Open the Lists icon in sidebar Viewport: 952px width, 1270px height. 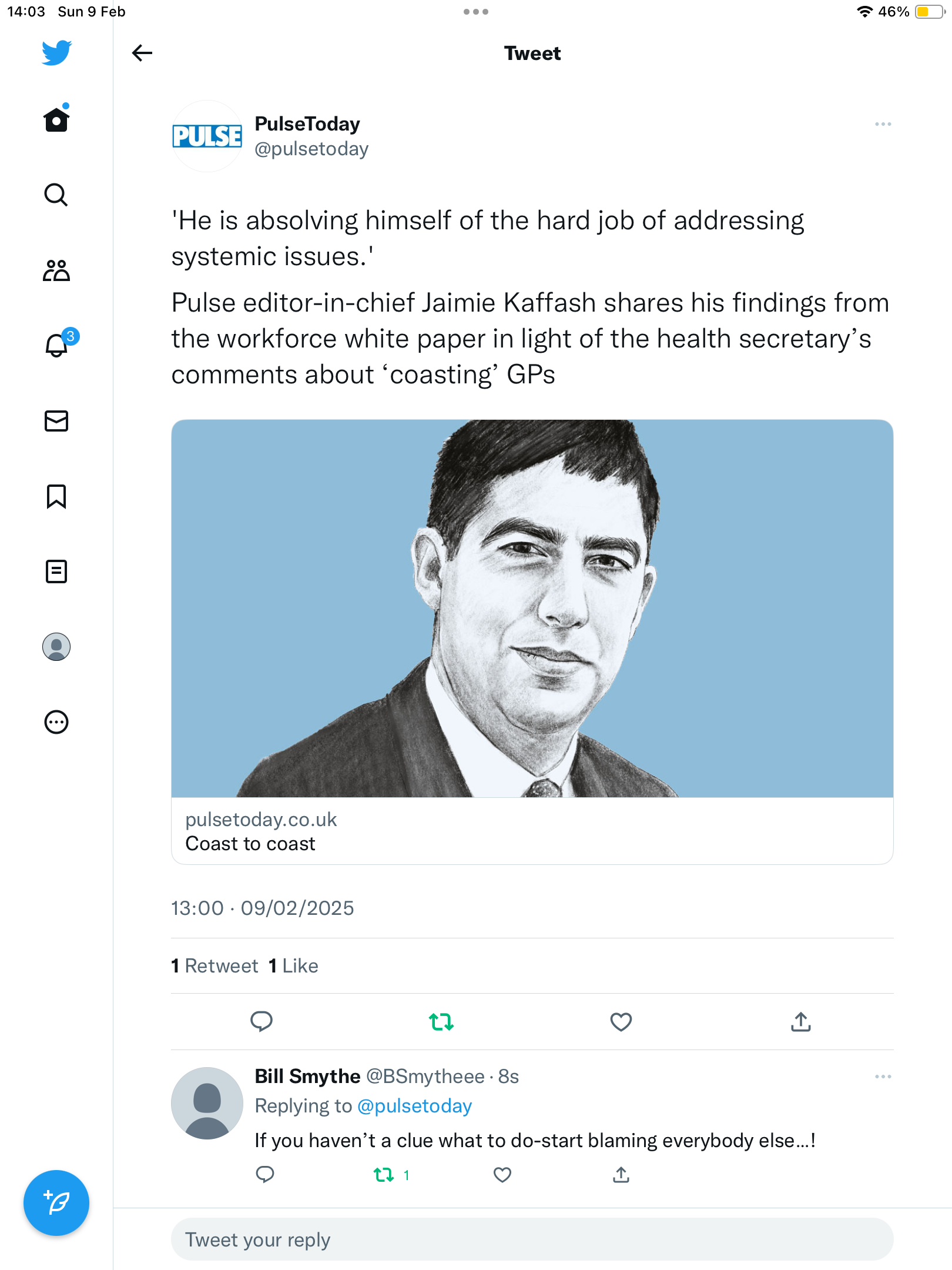[x=56, y=571]
